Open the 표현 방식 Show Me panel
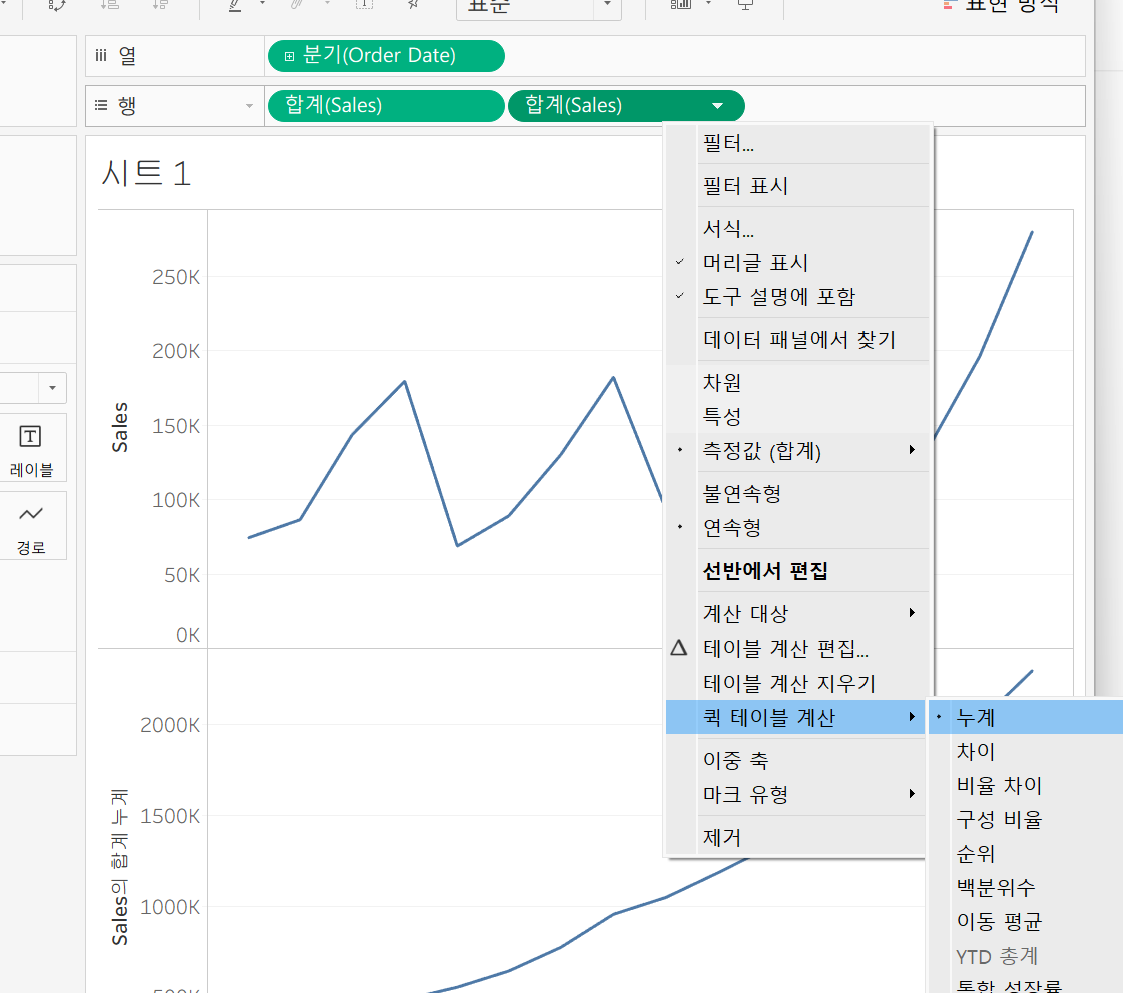1123x993 pixels. 1001,6
